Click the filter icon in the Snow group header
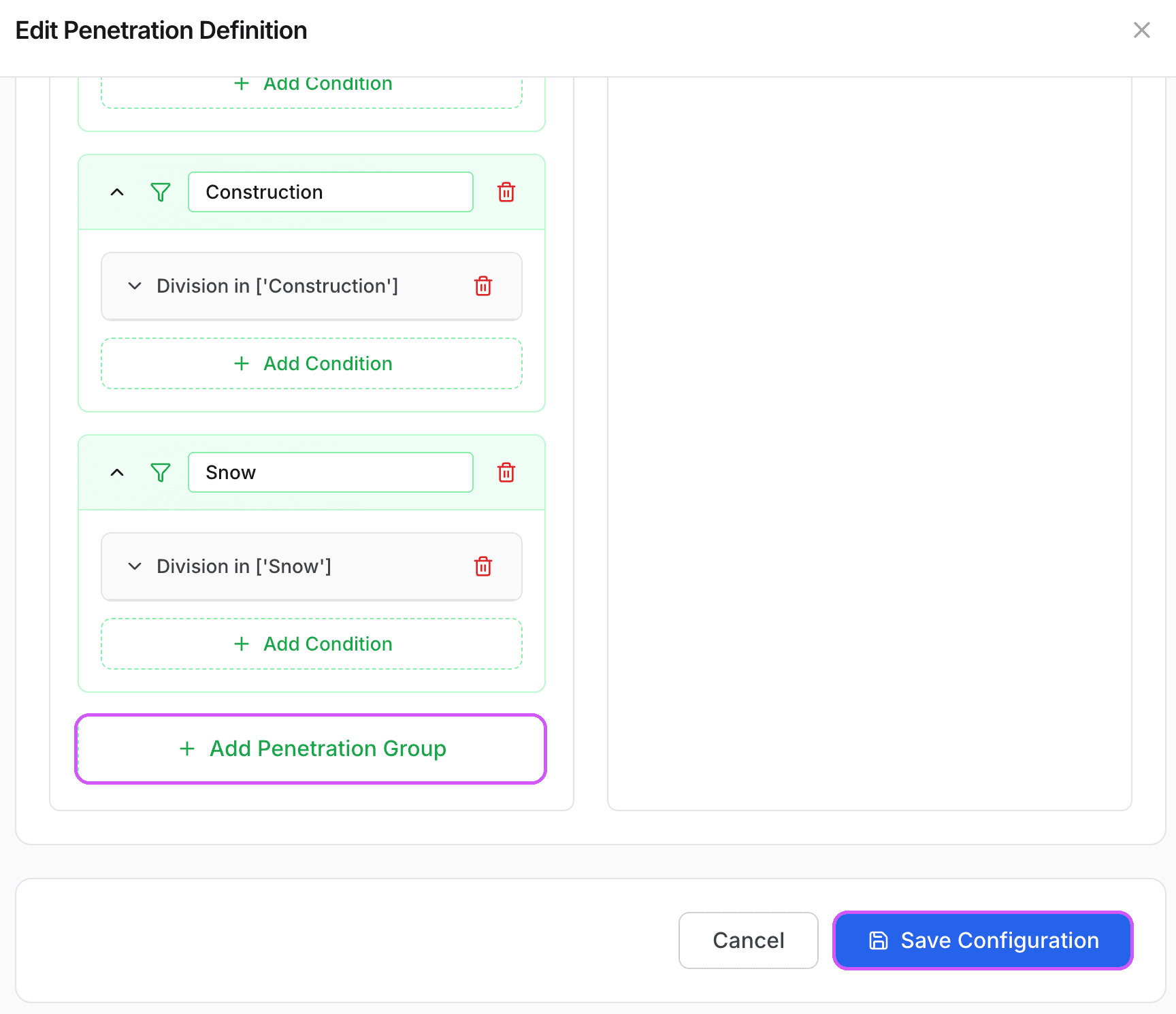Viewport: 1176px width, 1014px height. (x=160, y=472)
